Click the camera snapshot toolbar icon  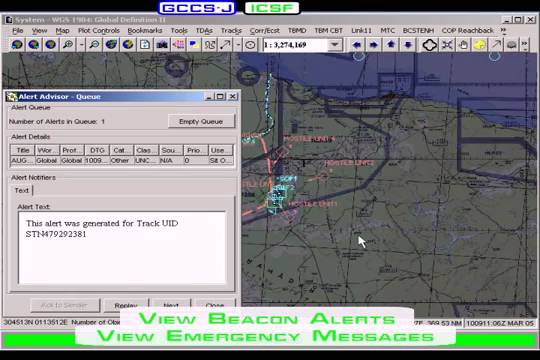(162, 45)
